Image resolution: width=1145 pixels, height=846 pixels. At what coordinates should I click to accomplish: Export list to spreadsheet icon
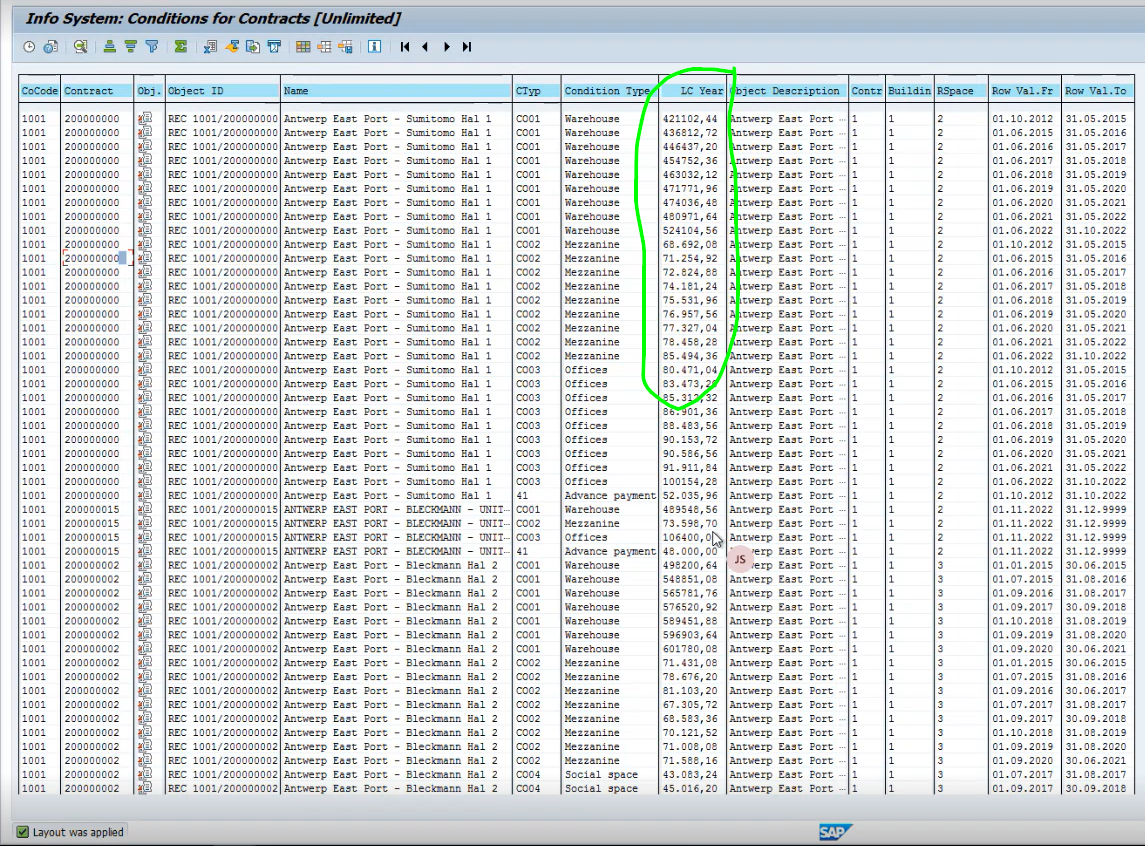[x=210, y=47]
